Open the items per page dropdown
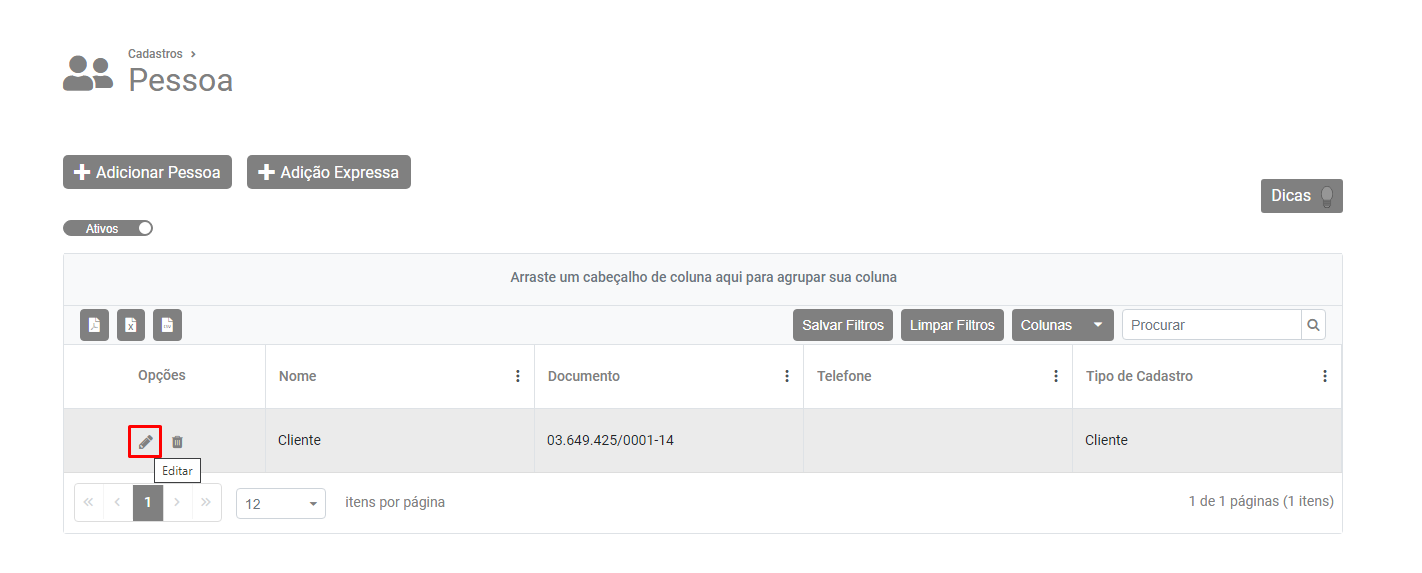The image size is (1422, 573). [x=281, y=503]
